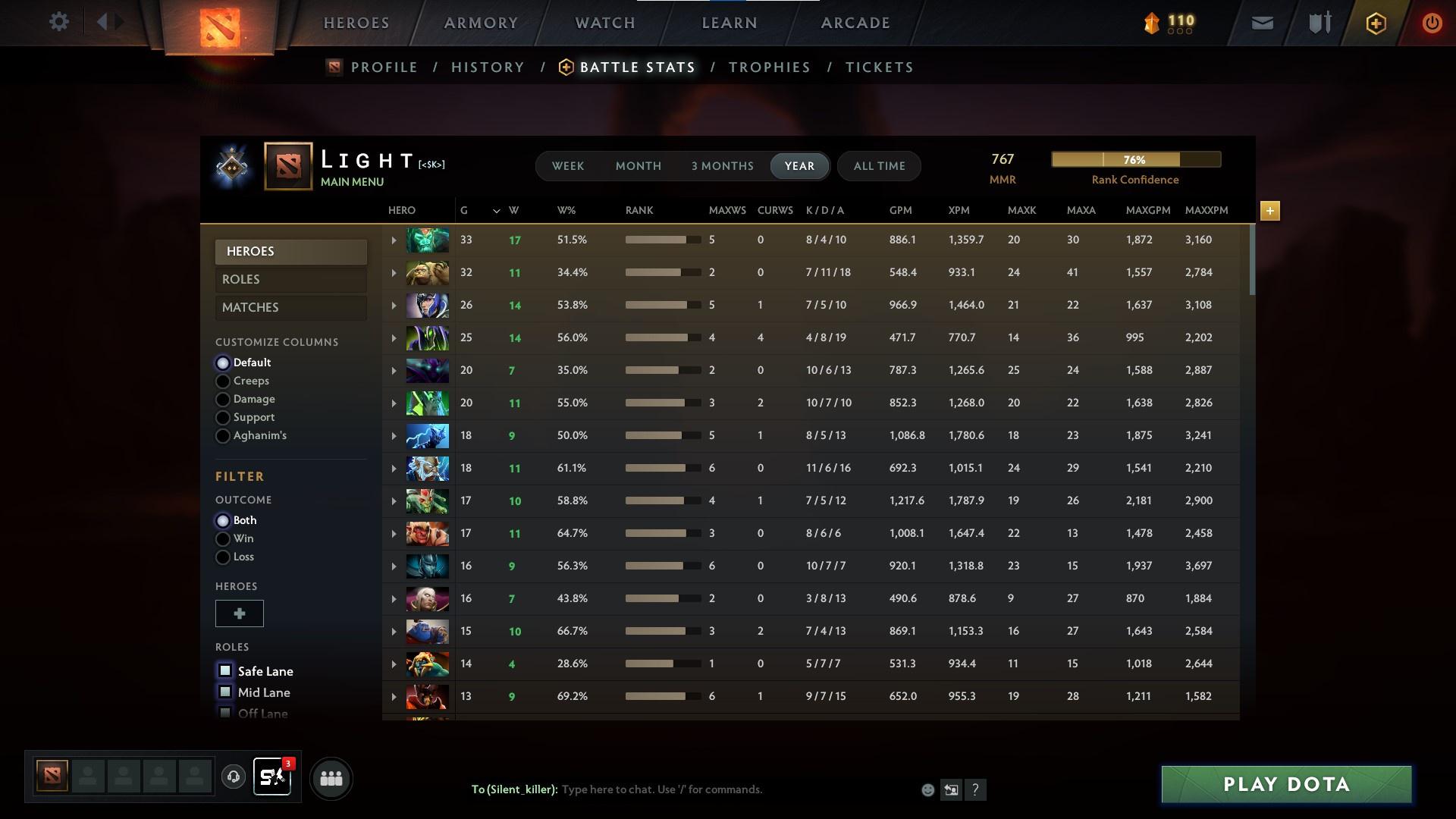
Task: Click the sort chevron next to G column
Action: click(x=497, y=211)
